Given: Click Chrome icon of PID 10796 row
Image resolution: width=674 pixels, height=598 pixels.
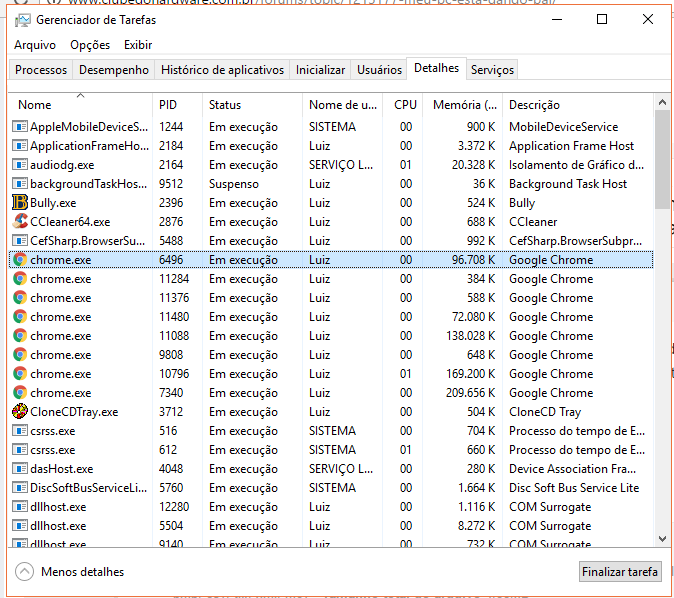Looking at the screenshot, I should click(20, 374).
